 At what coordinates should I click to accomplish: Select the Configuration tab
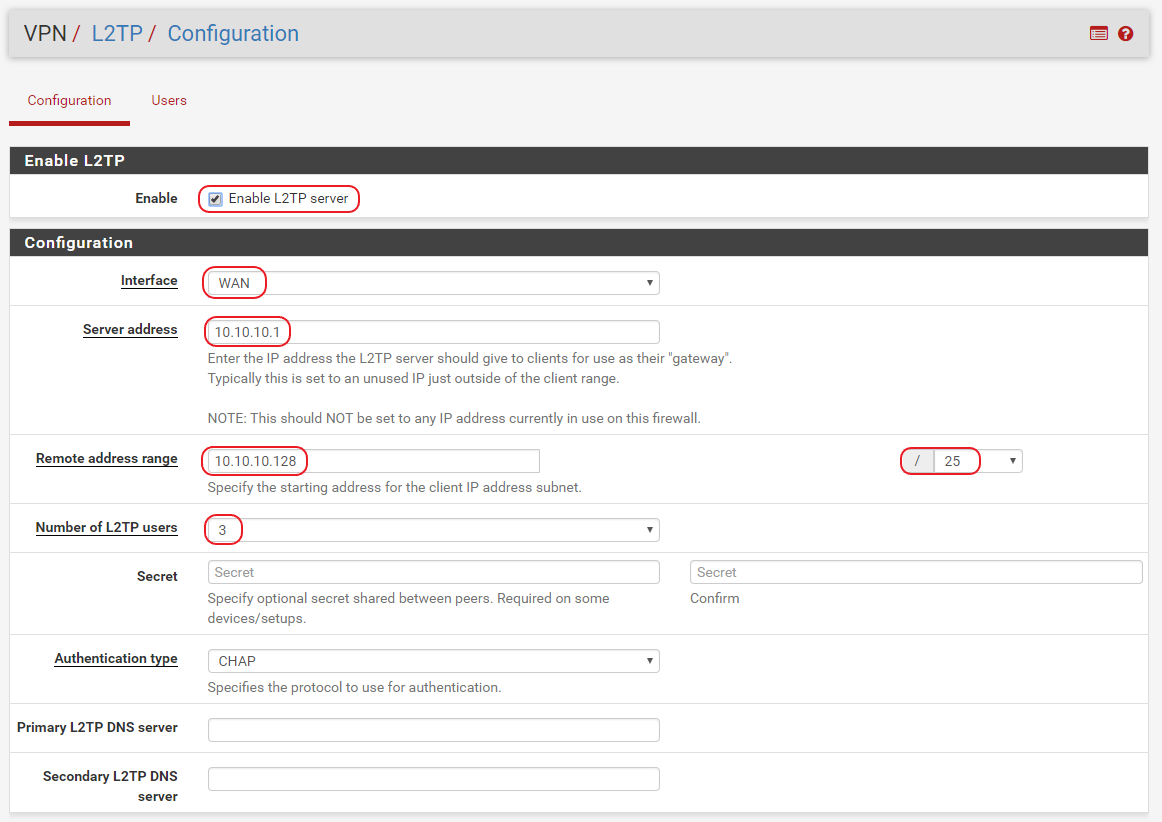[70, 100]
